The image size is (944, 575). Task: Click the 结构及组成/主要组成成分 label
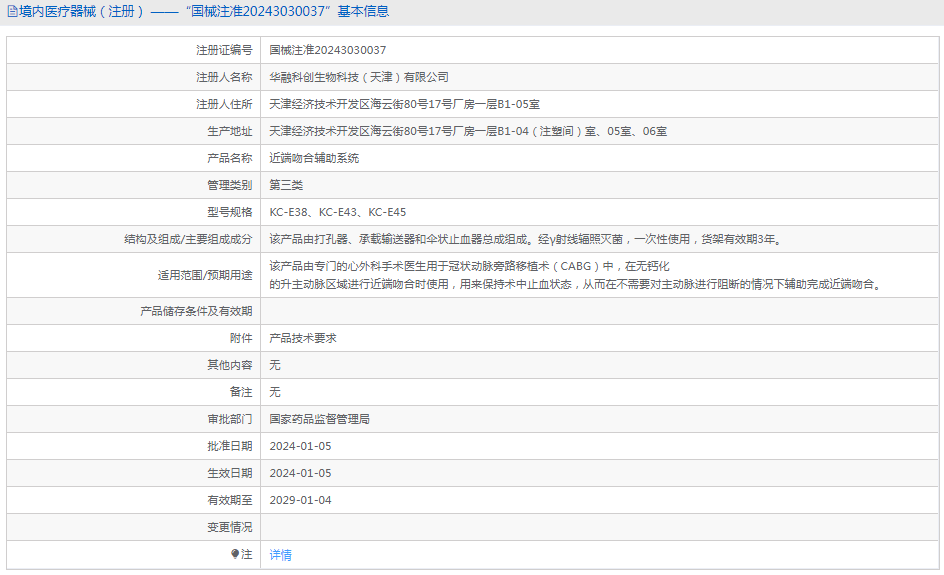coord(188,239)
